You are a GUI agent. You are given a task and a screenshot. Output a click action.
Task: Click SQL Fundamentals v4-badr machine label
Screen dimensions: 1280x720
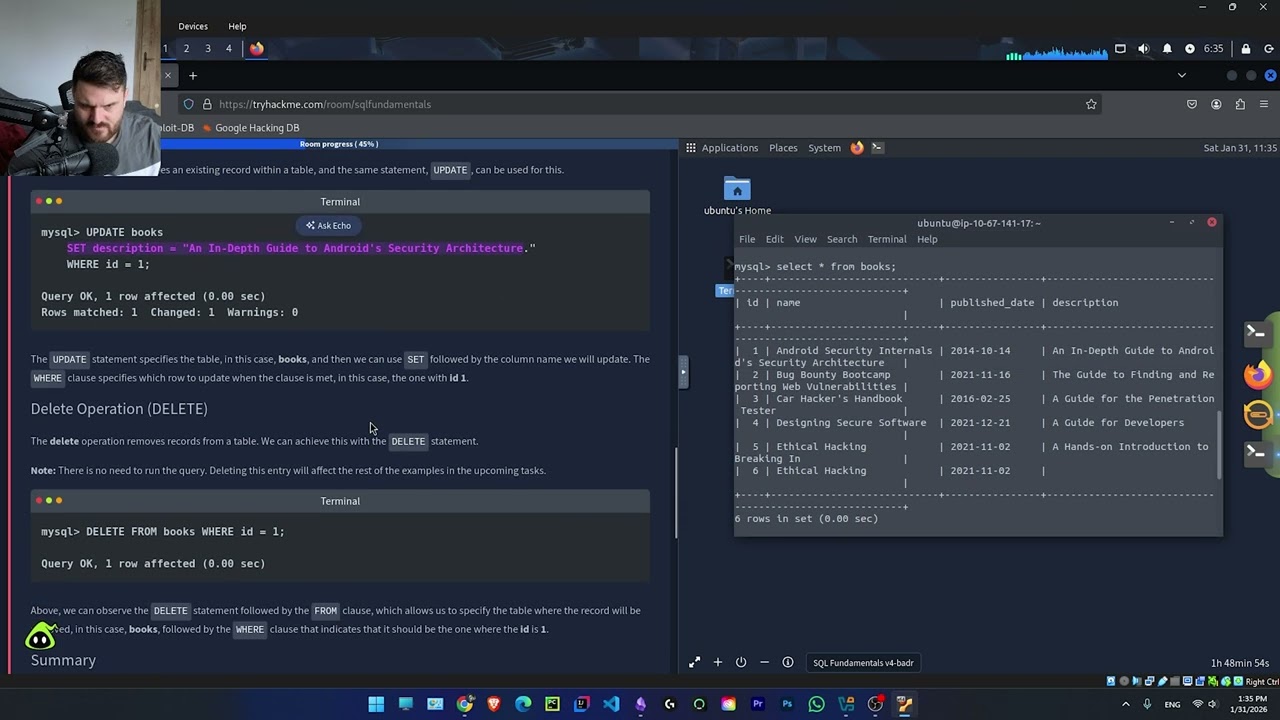pos(863,662)
